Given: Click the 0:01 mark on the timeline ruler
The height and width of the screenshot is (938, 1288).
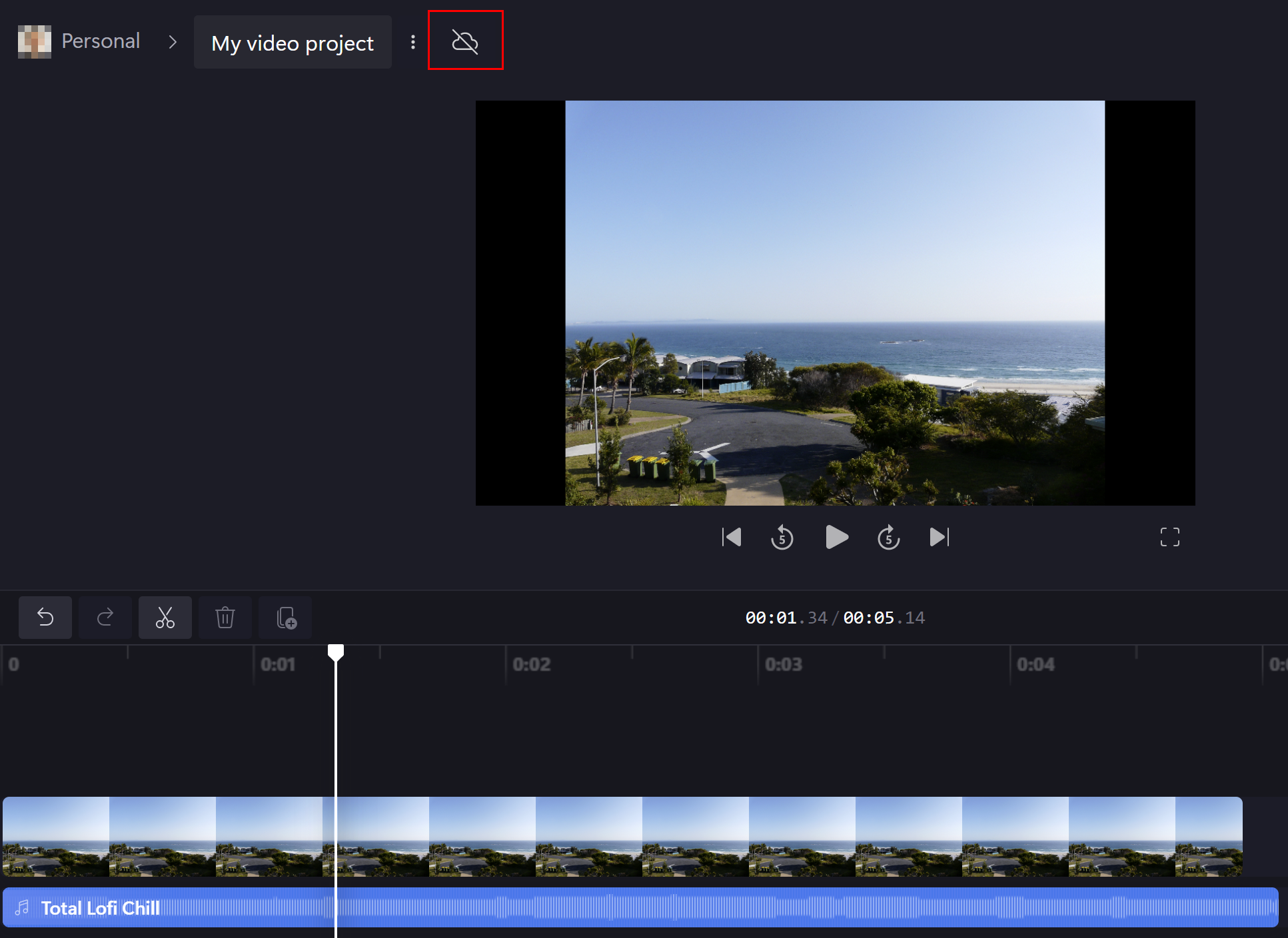Looking at the screenshot, I should point(278,664).
